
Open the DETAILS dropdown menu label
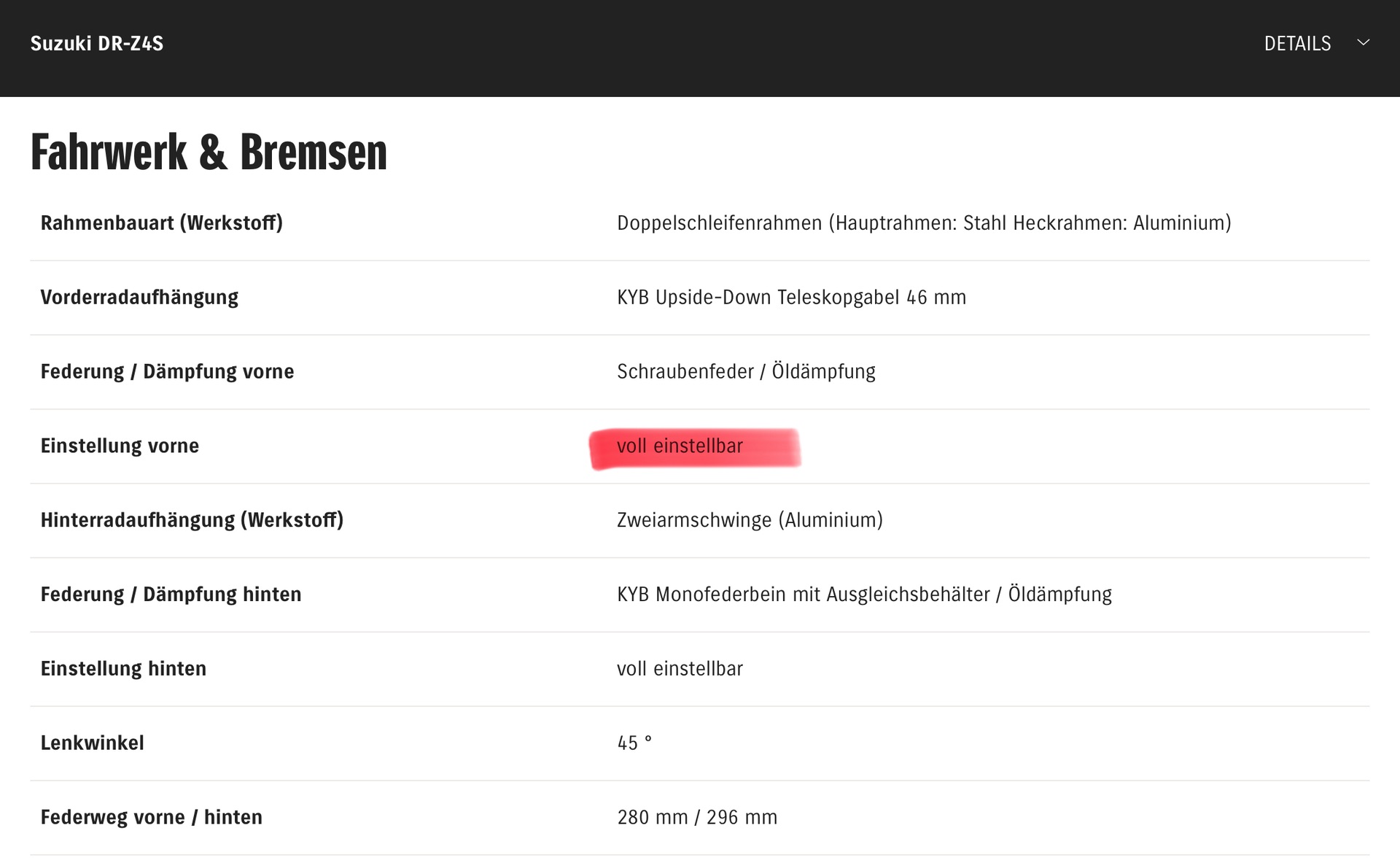pos(1297,44)
